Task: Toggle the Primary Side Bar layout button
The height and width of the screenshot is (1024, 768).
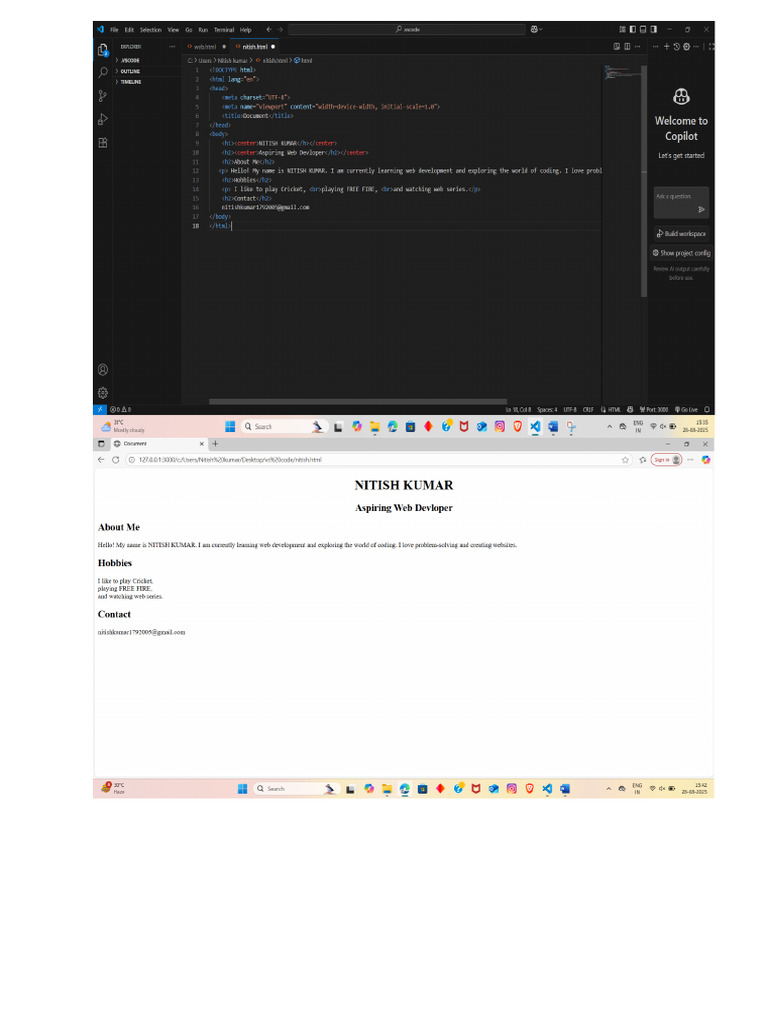Action: [632, 29]
